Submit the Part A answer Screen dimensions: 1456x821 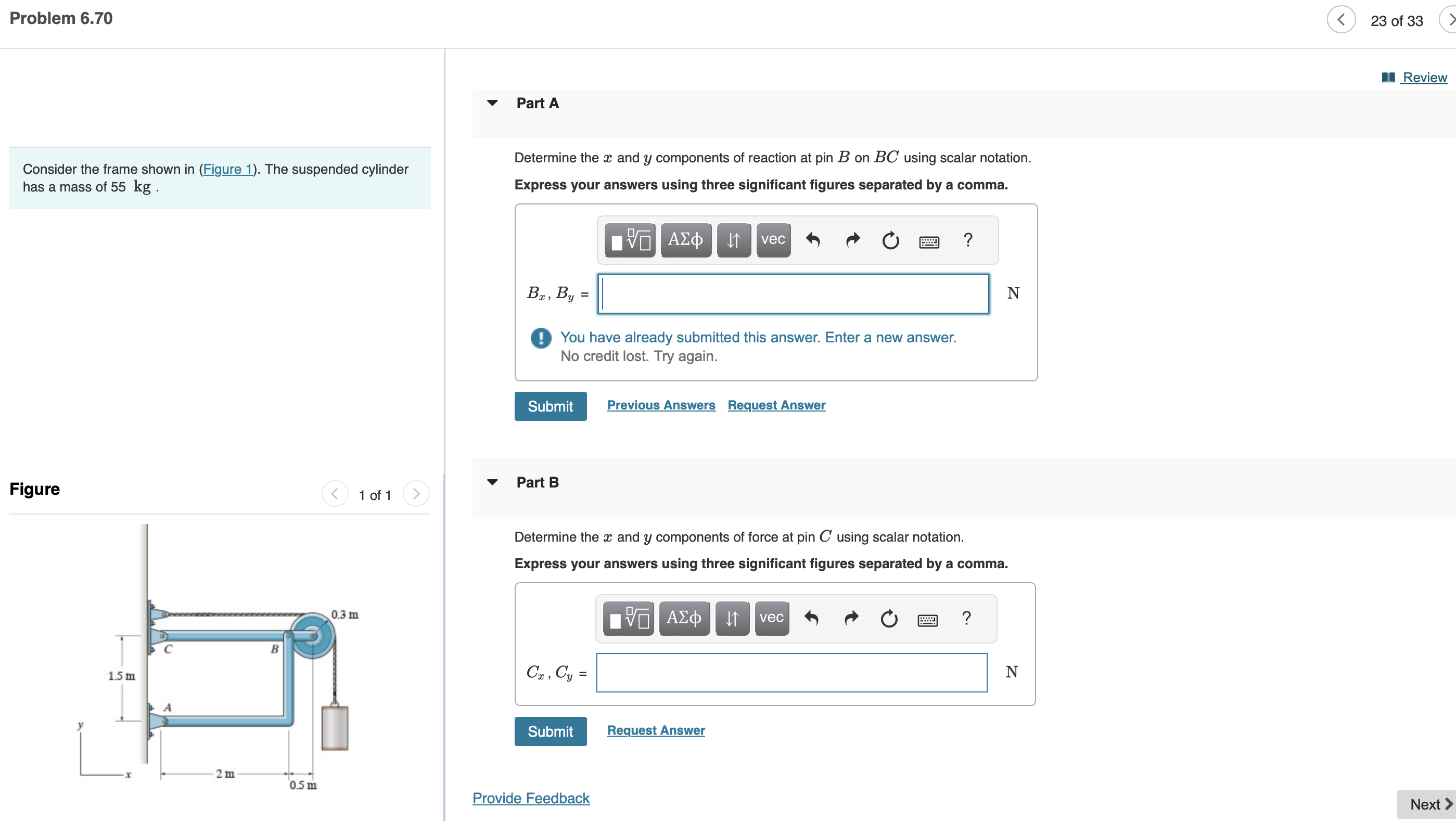(x=550, y=406)
